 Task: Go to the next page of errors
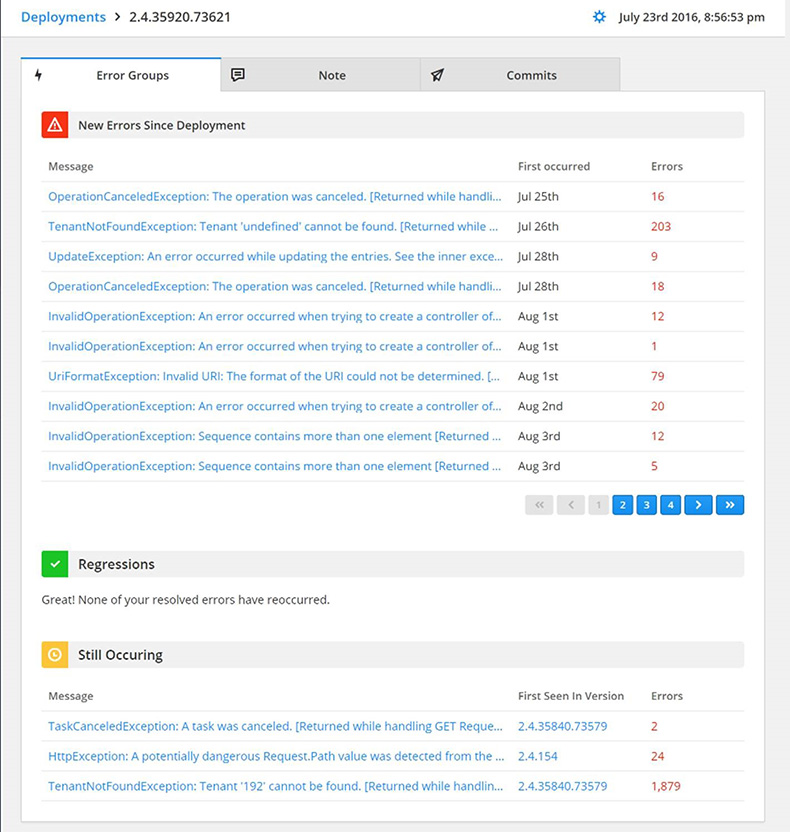(x=699, y=505)
